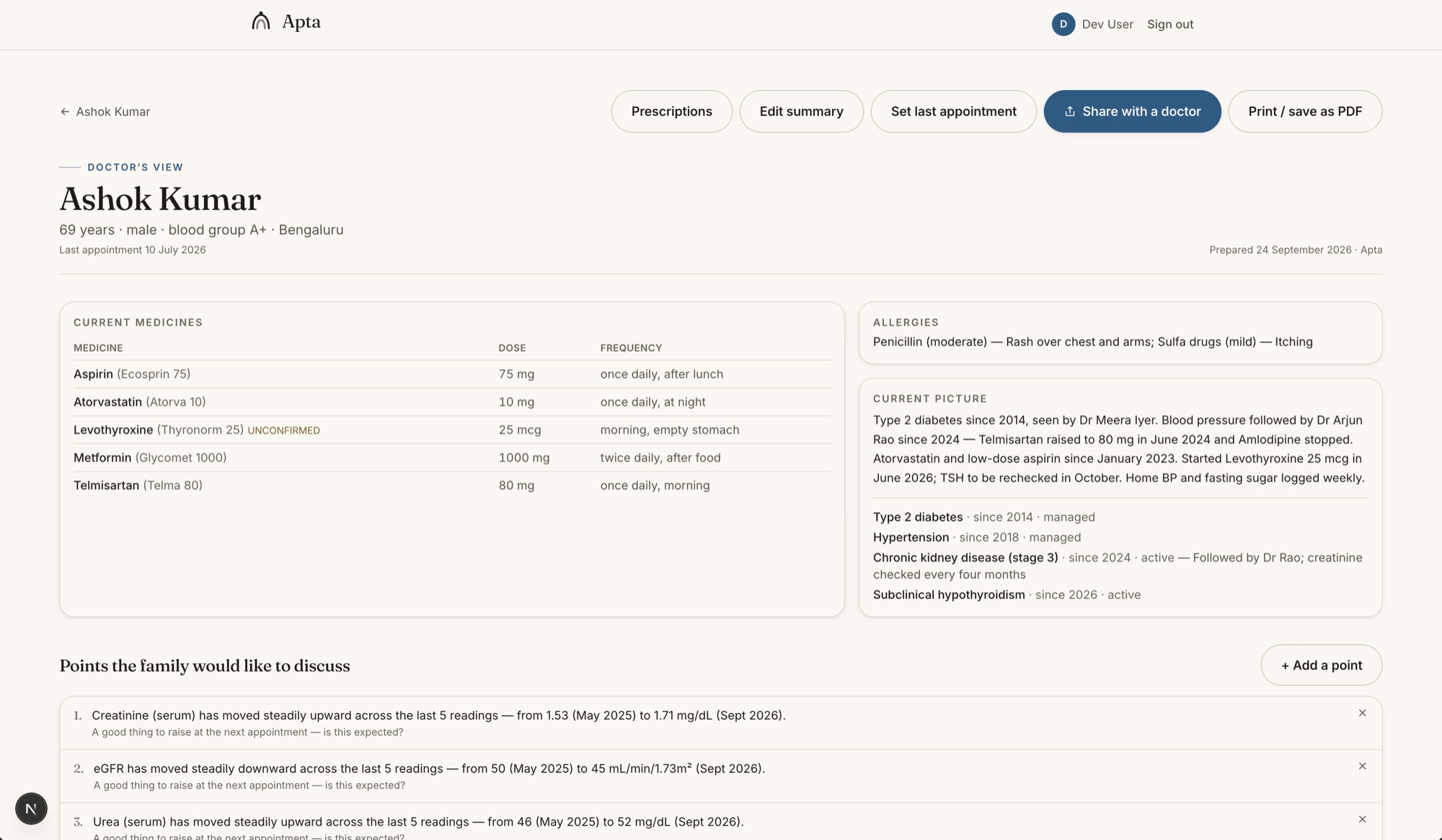Open the Prescriptions page
The image size is (1442, 840).
point(671,111)
